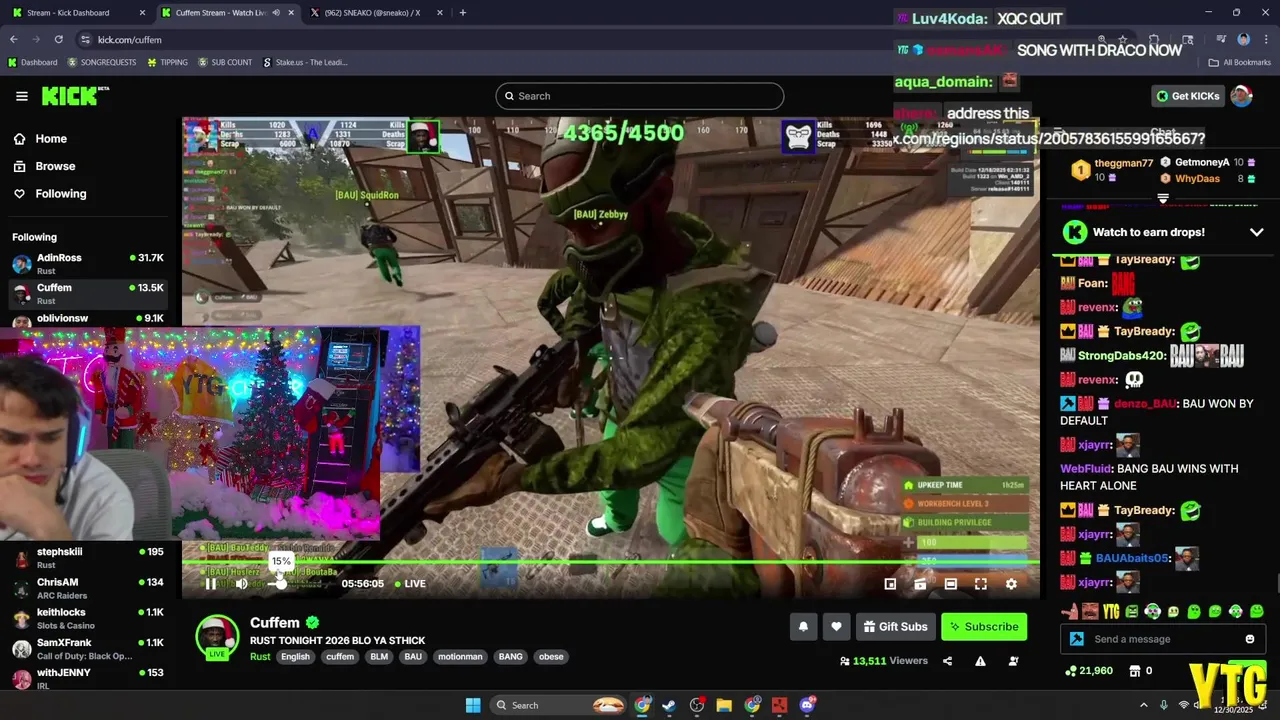
Task: Reload the page
Action: (58, 39)
